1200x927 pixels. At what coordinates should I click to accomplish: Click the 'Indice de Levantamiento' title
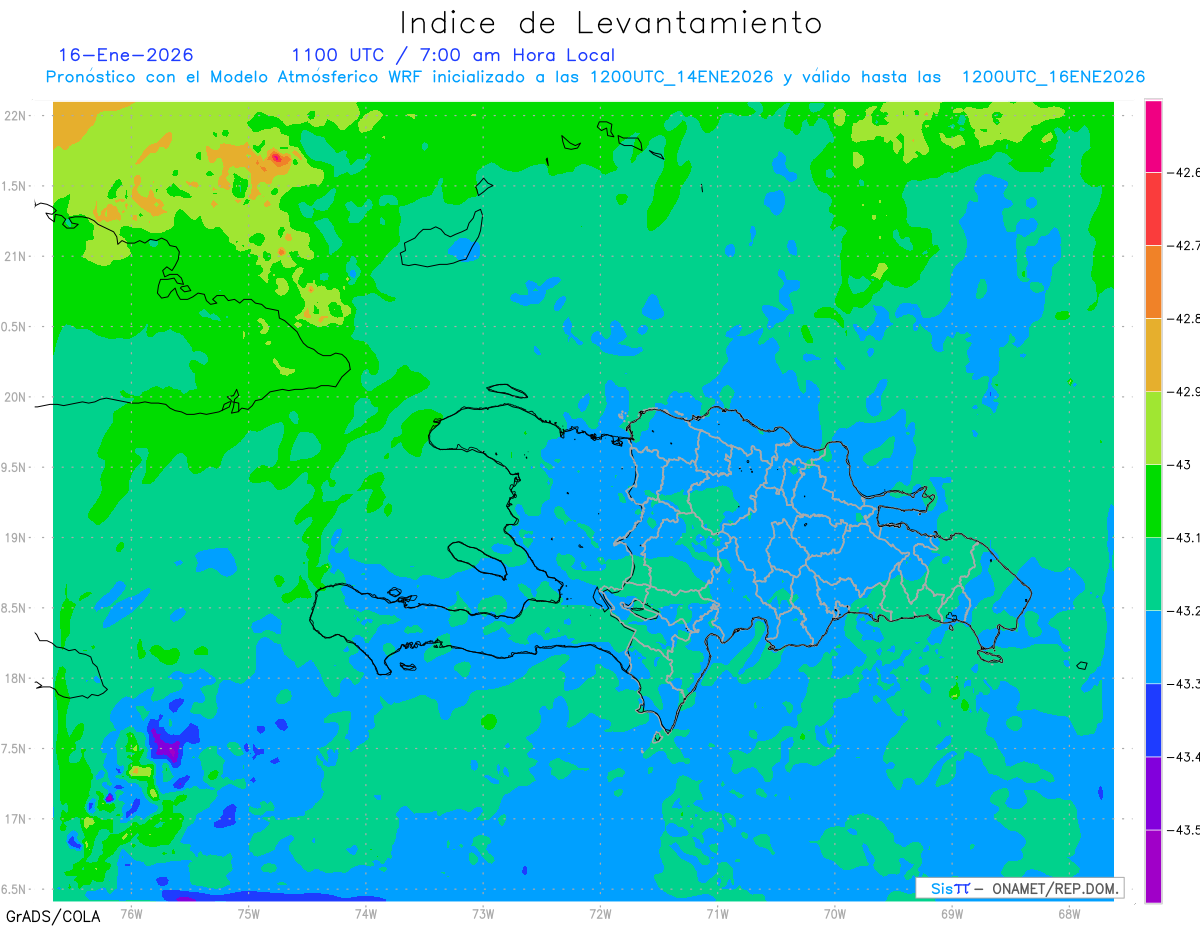point(611,23)
